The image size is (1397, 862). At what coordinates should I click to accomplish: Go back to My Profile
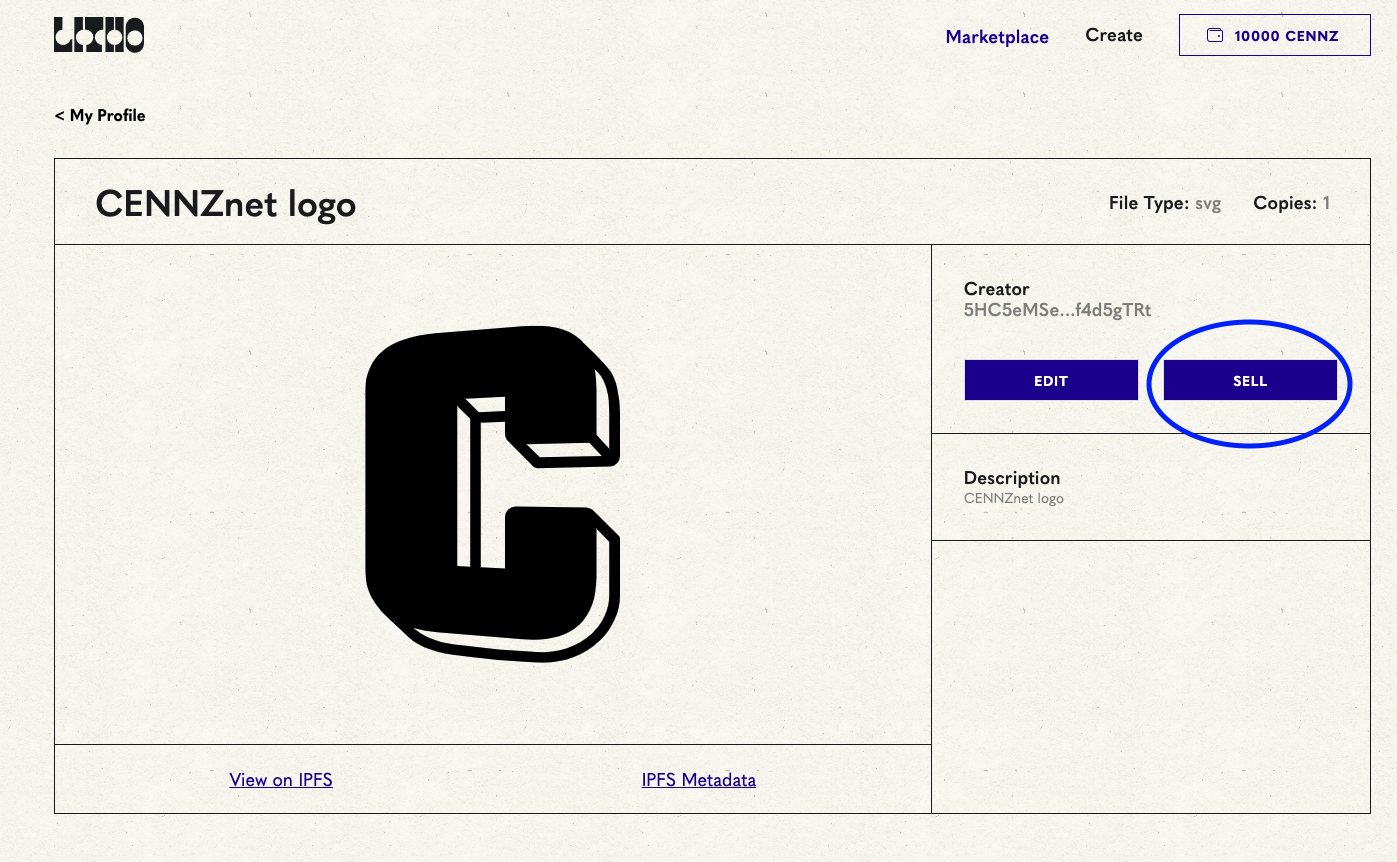(100, 116)
